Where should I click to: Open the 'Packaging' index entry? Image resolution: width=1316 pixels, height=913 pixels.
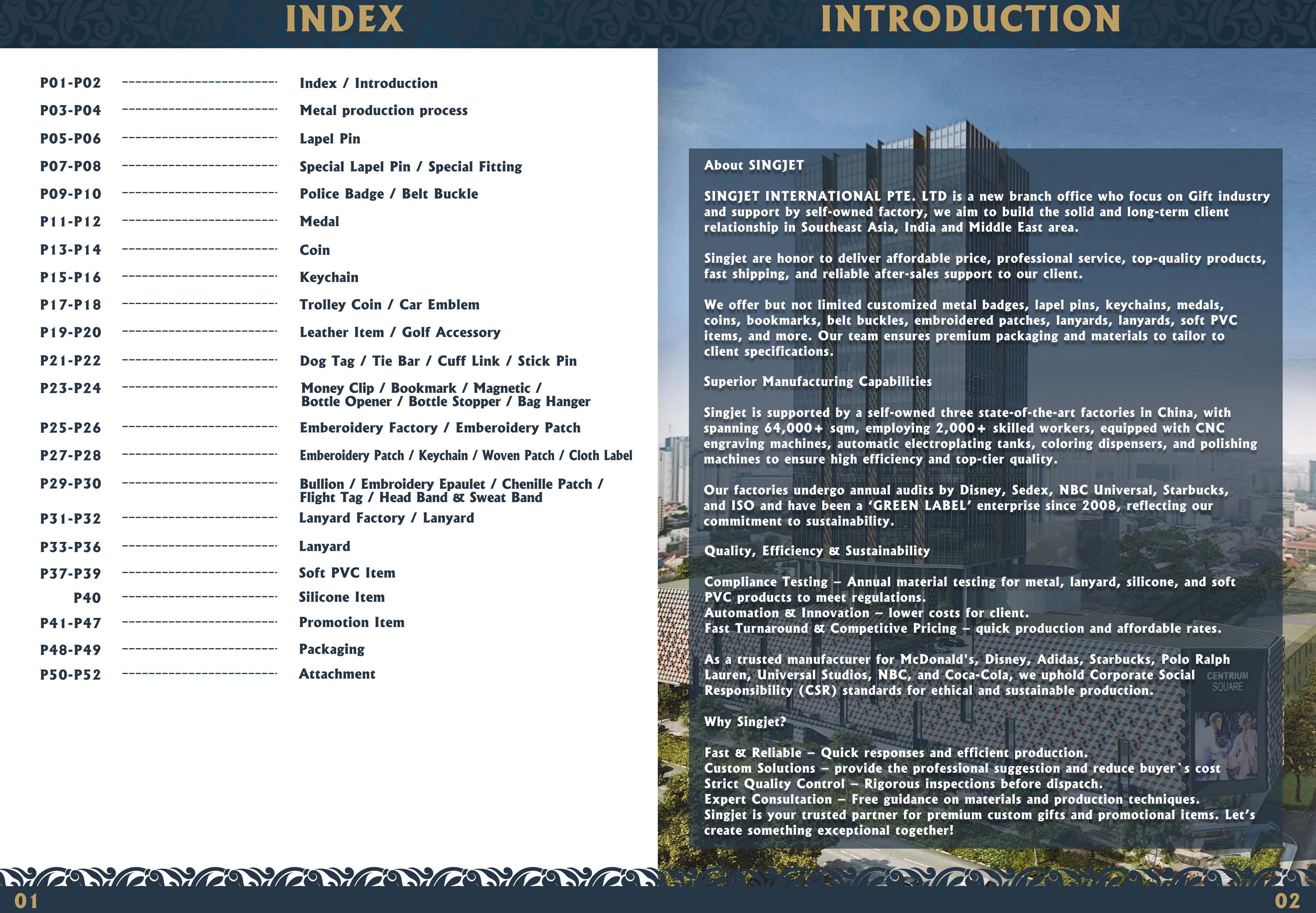pos(332,649)
